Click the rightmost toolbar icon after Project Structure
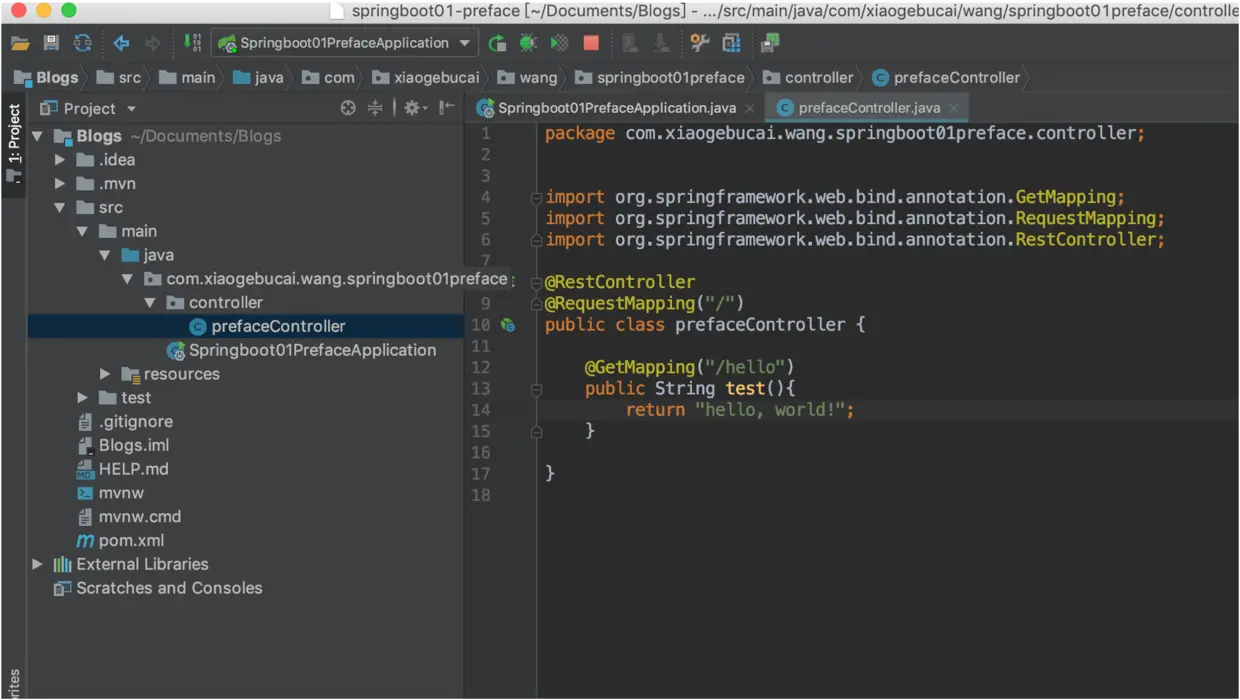1240x700 pixels. [769, 44]
